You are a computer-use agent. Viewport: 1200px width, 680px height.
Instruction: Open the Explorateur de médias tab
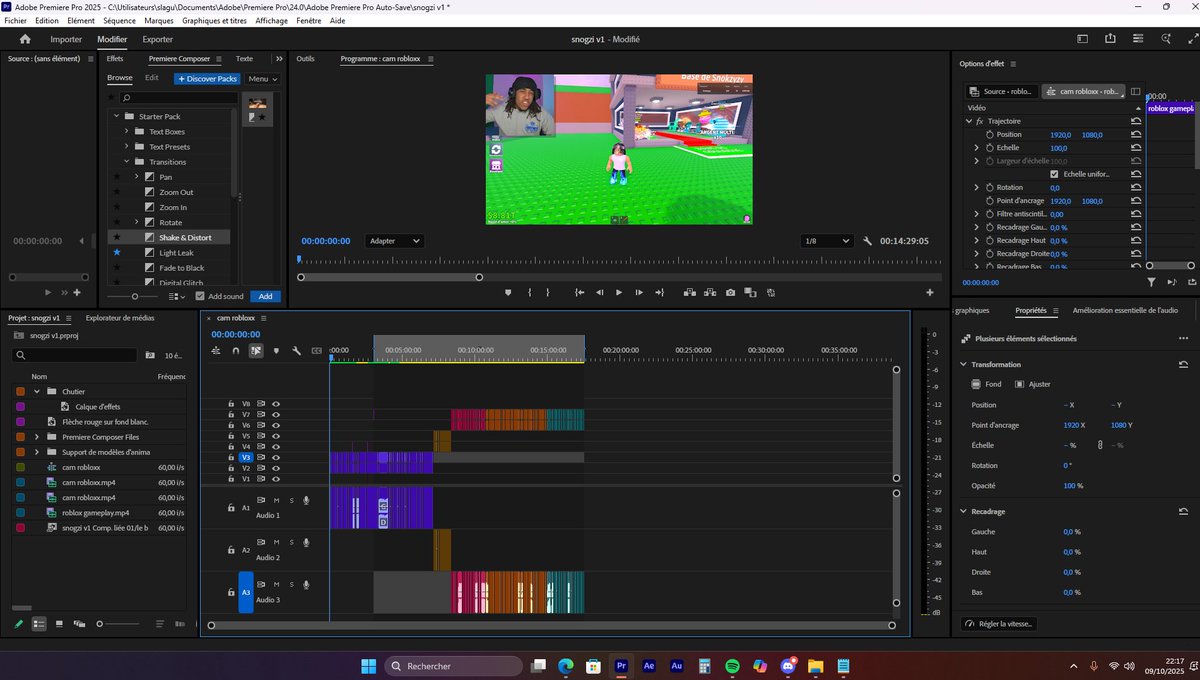(x=120, y=318)
